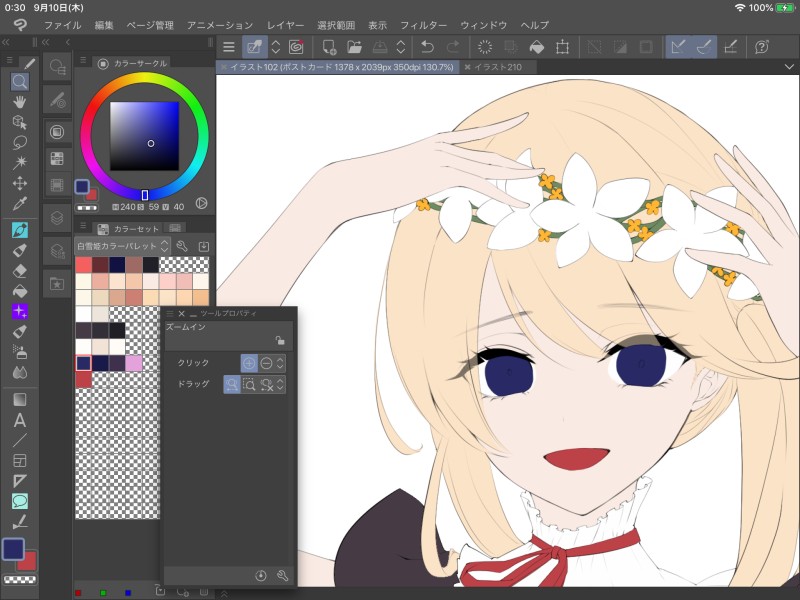Select the Auto select magic wand tool

19,162
